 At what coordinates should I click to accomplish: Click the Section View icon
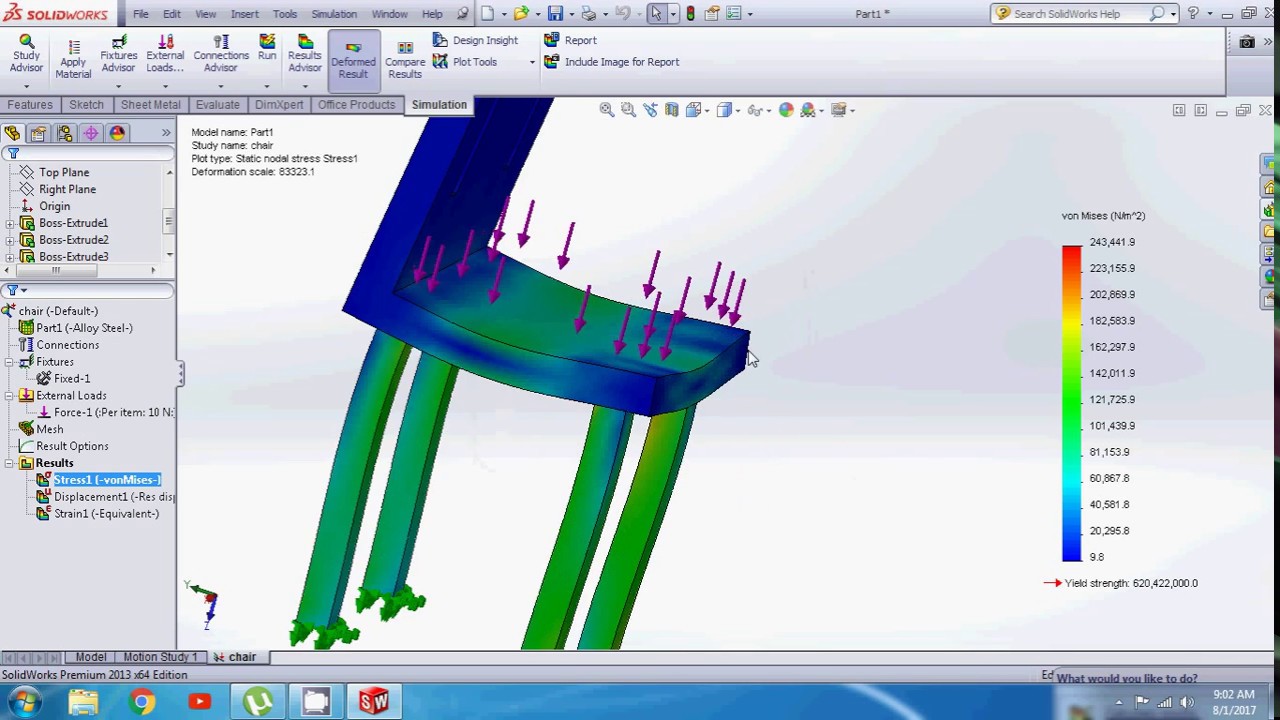click(x=672, y=110)
